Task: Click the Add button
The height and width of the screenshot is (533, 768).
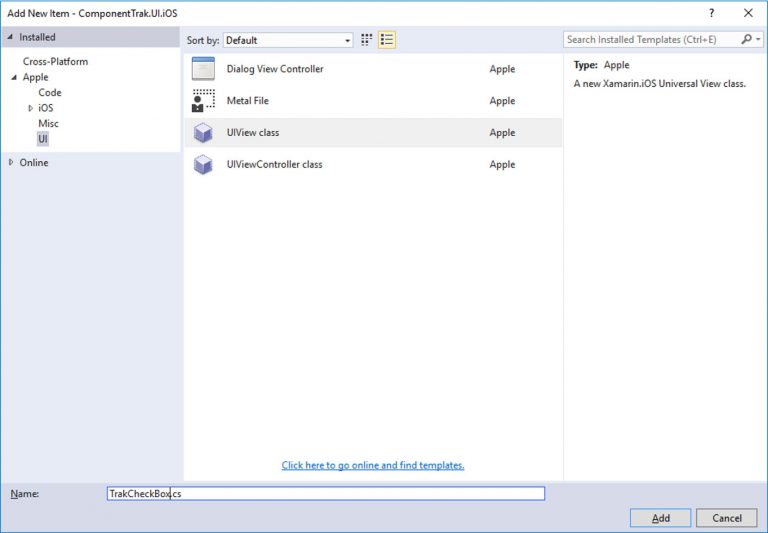Action: pos(660,518)
